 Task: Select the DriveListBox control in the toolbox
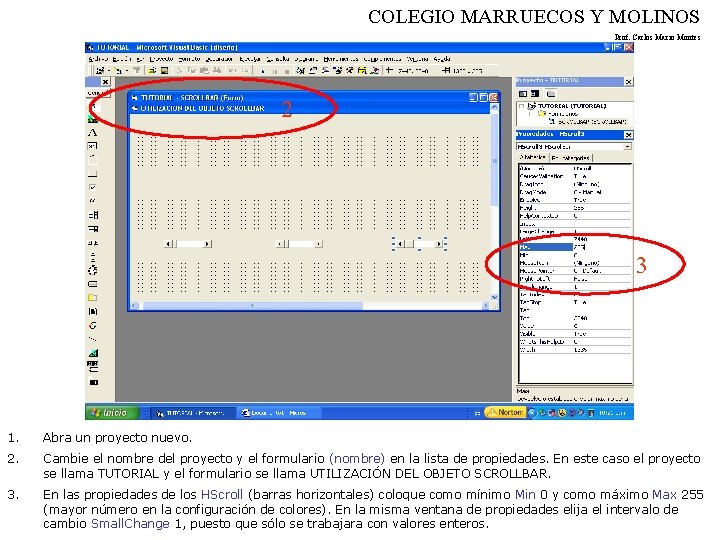[x=93, y=284]
